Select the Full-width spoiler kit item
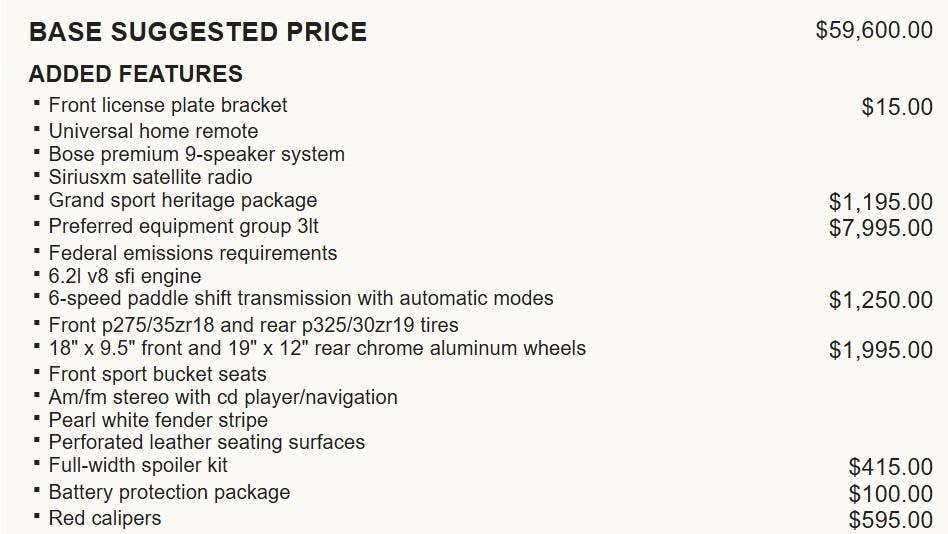The image size is (948, 534). (138, 465)
